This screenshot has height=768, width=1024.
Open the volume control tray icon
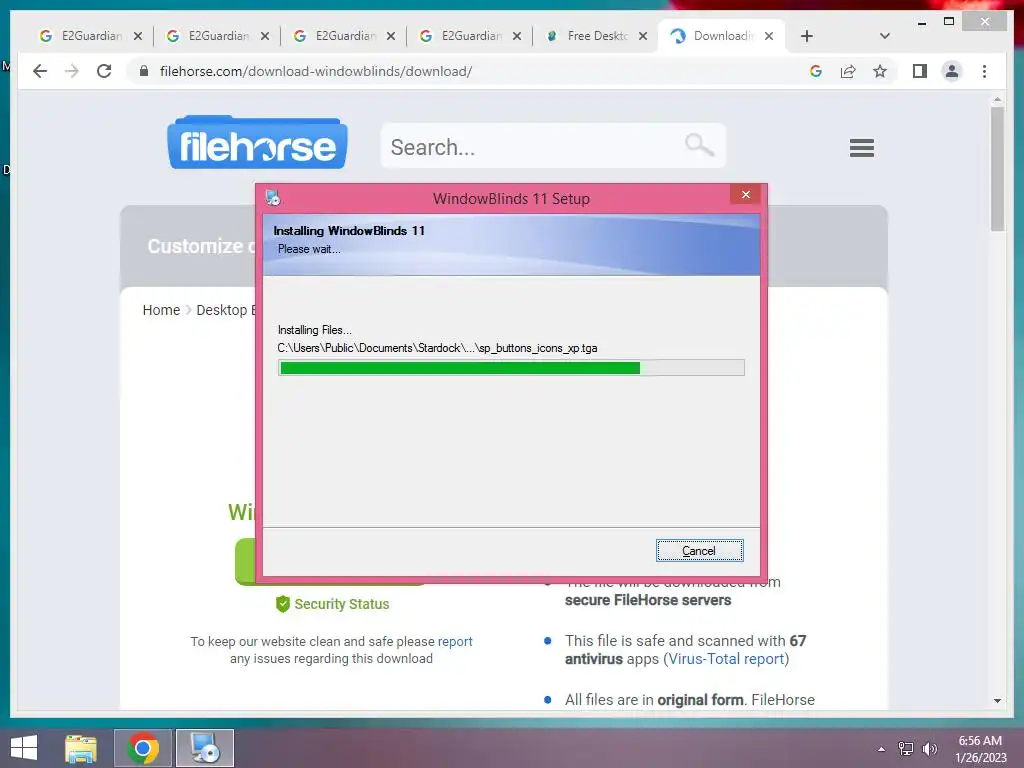point(929,749)
